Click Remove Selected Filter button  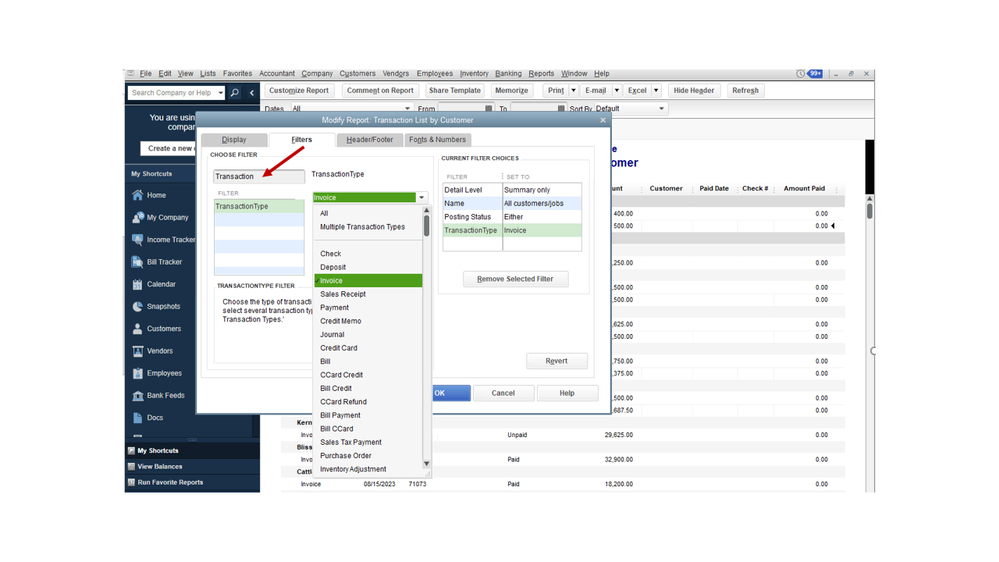coord(515,279)
